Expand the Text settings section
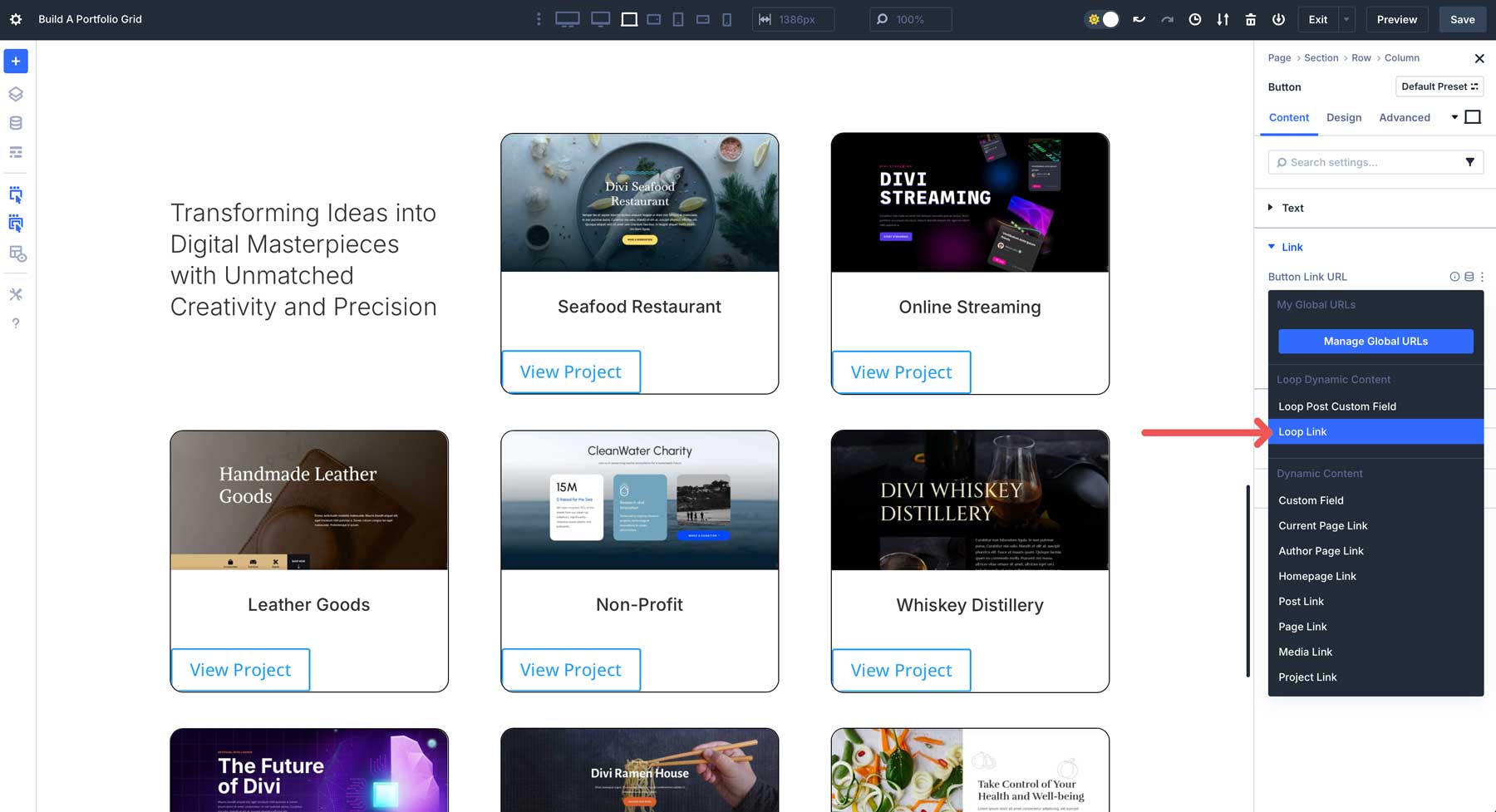This screenshot has width=1496, height=812. 1292,208
